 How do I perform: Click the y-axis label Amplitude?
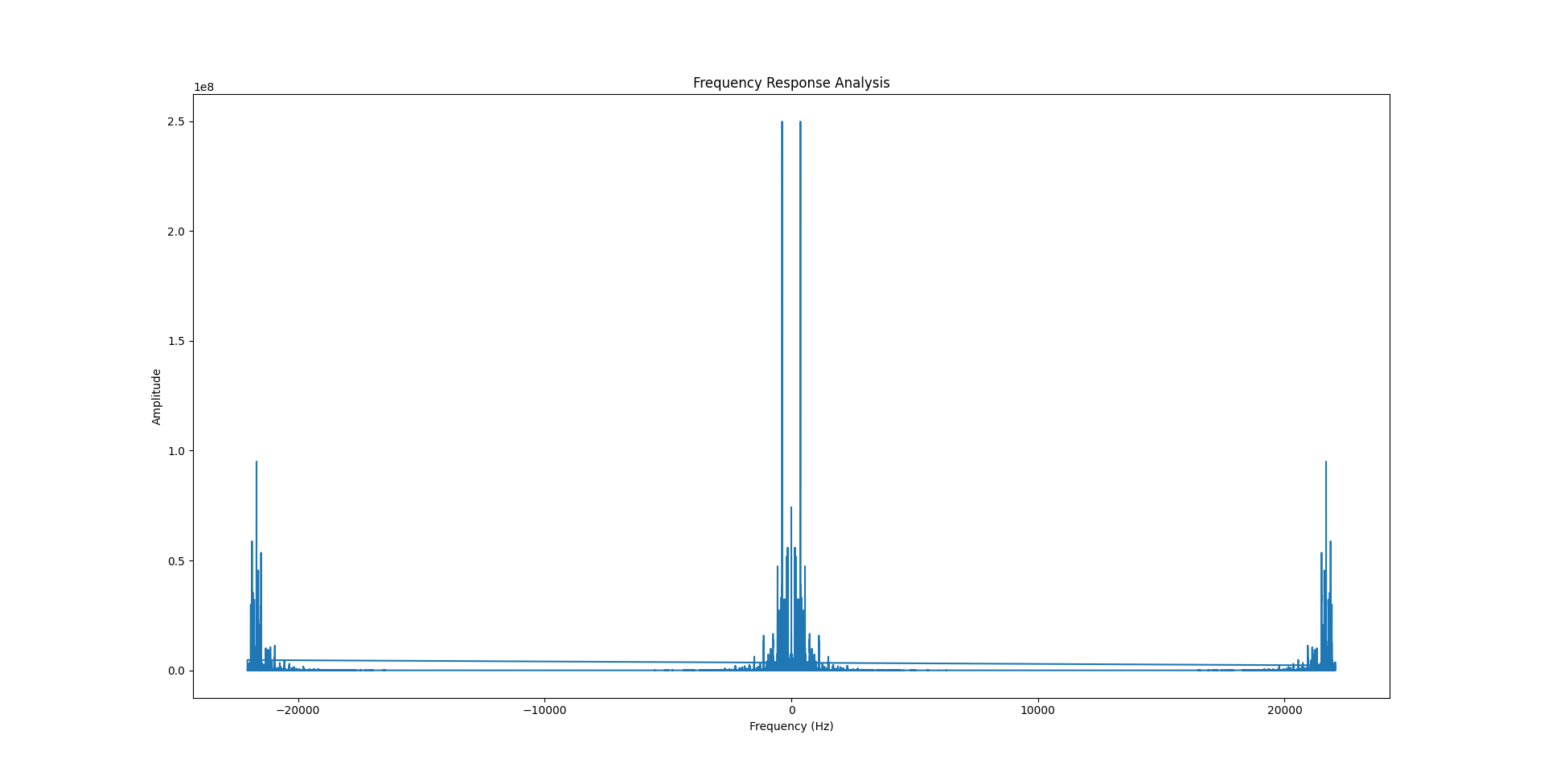tap(157, 396)
